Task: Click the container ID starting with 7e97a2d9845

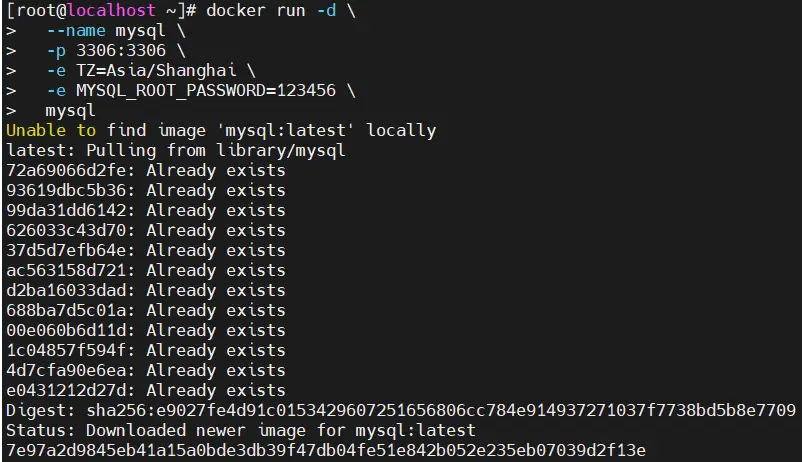Action: pos(325,450)
